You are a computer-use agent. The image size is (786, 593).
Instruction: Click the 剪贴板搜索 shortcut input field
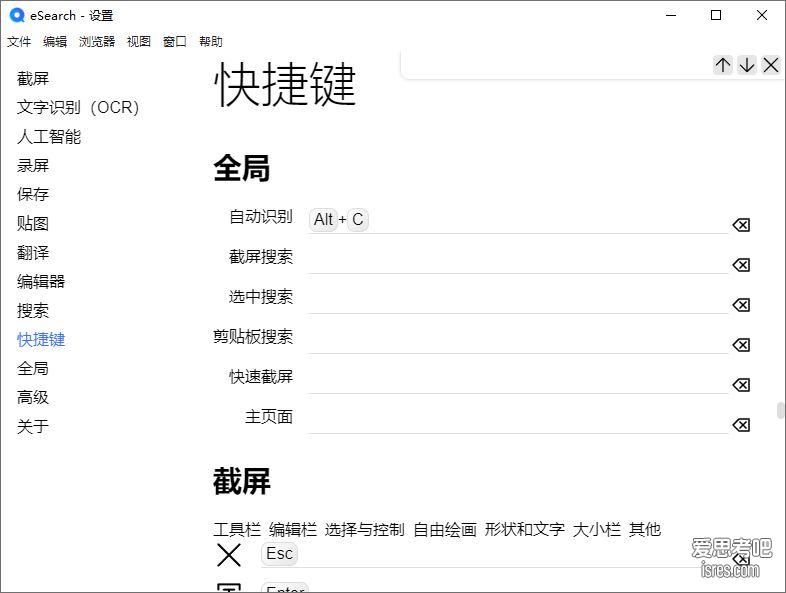click(518, 341)
